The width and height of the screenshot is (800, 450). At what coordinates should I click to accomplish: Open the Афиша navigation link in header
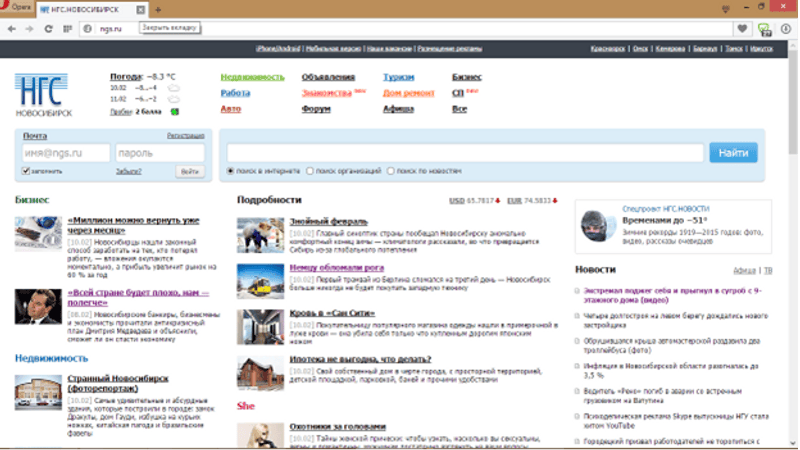click(x=398, y=109)
